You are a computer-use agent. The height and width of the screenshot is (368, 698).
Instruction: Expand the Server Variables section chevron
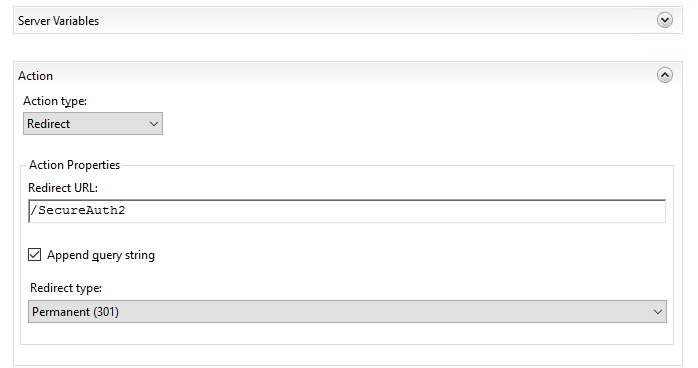pyautogui.click(x=665, y=20)
